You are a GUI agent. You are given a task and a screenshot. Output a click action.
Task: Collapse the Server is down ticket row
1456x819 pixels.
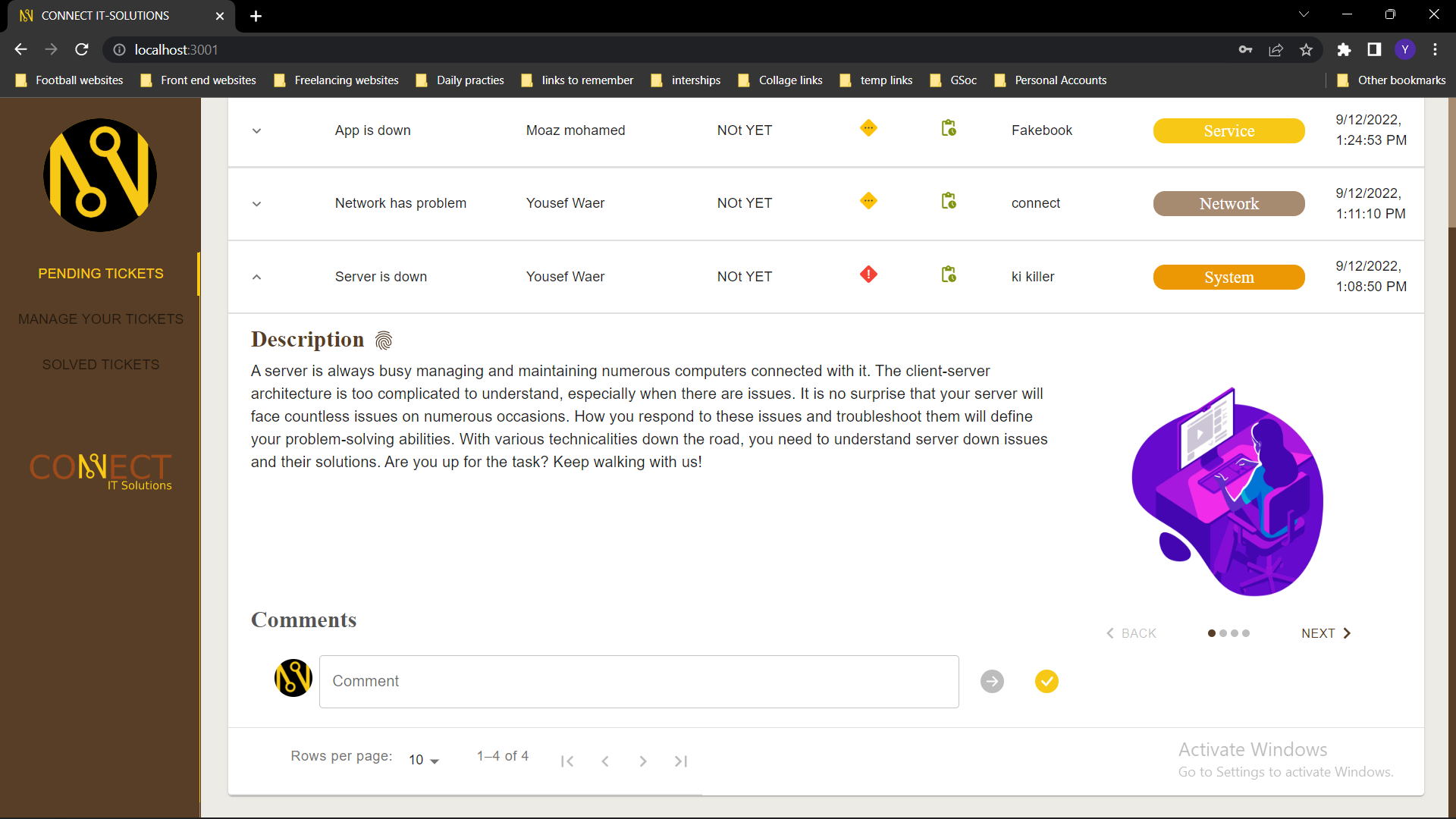point(256,277)
